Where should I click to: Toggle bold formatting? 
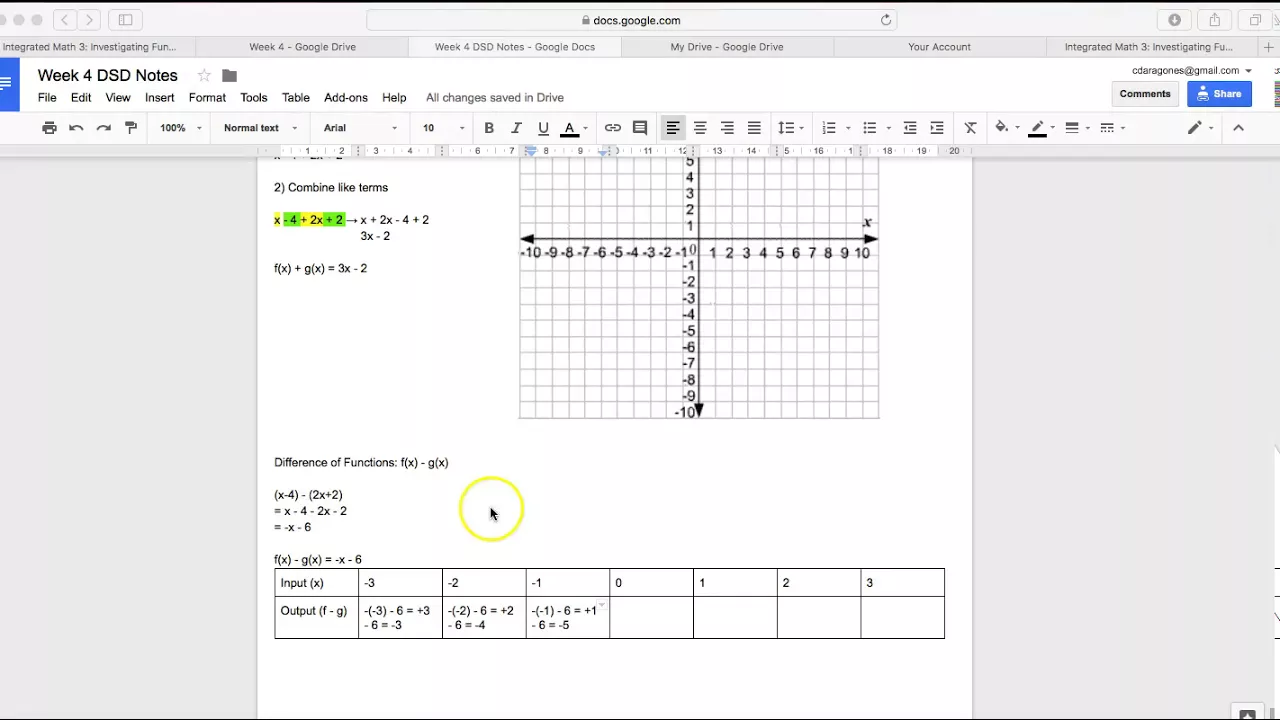pos(489,128)
